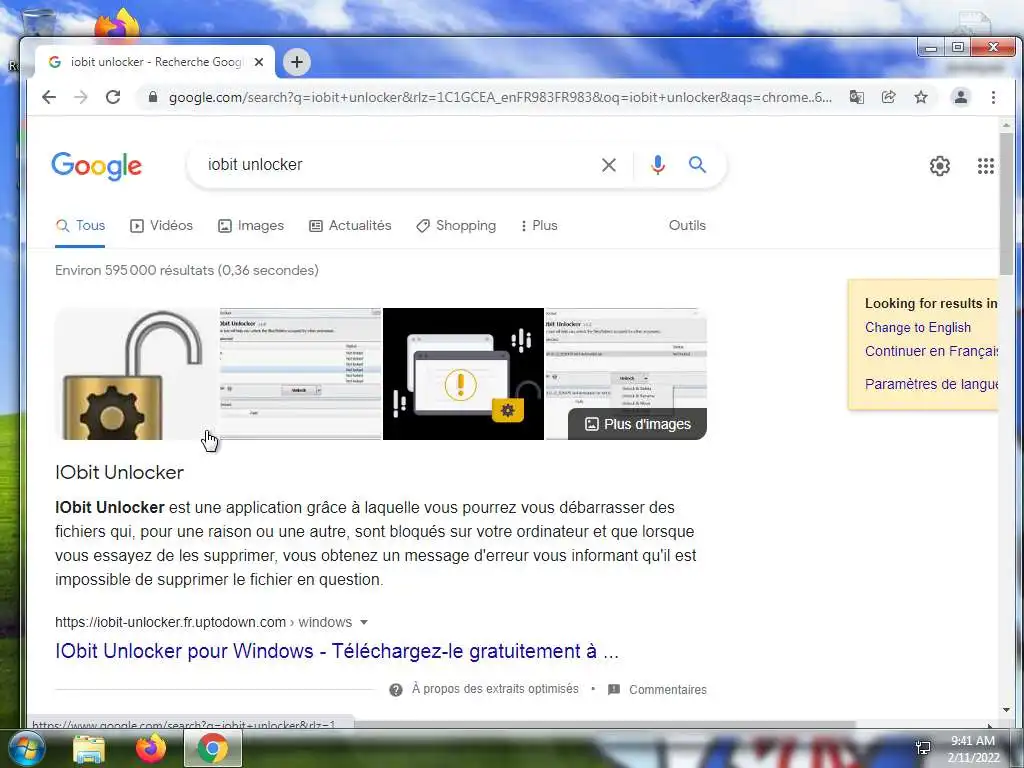The image size is (1024, 768).
Task: Select the Tous results tab
Action: point(80,225)
